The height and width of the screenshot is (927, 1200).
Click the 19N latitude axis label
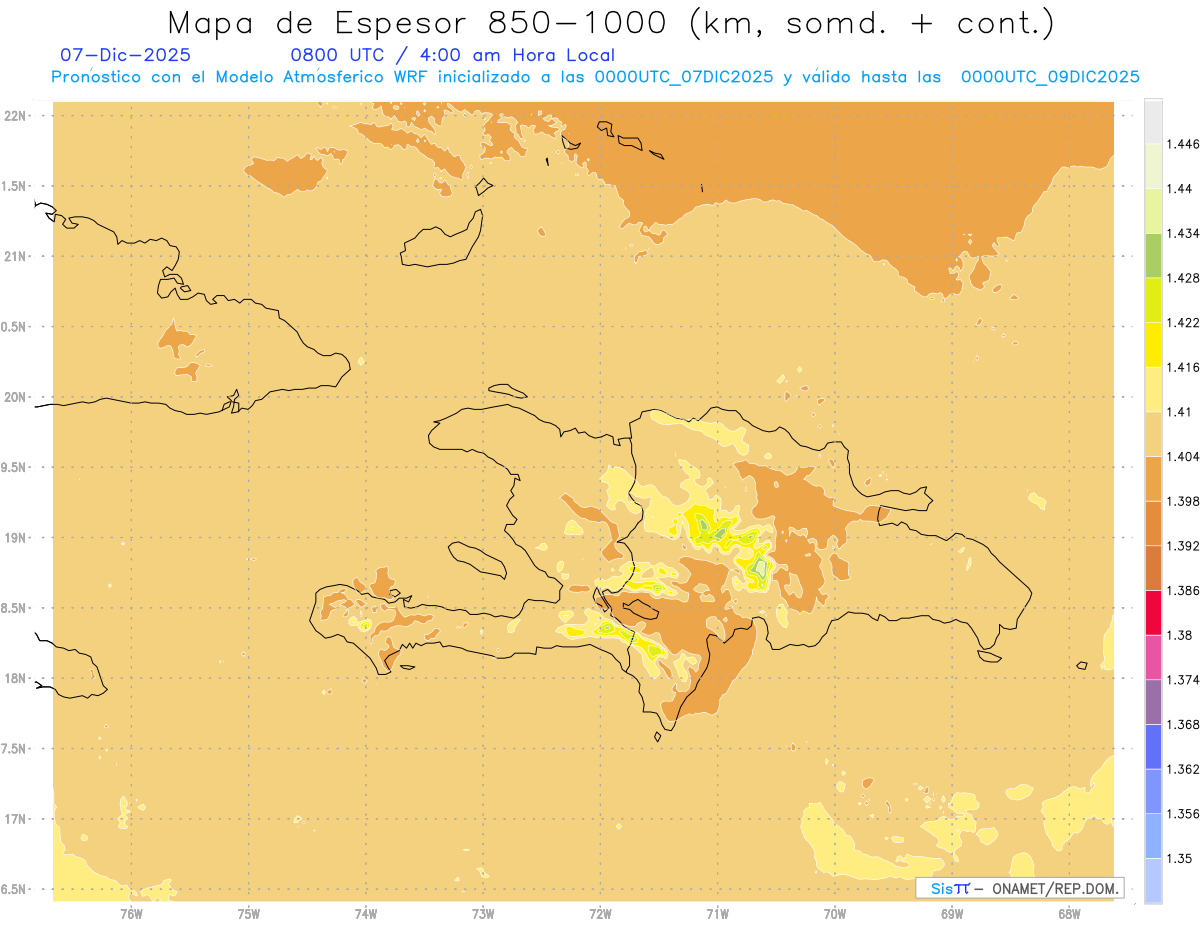(15, 538)
